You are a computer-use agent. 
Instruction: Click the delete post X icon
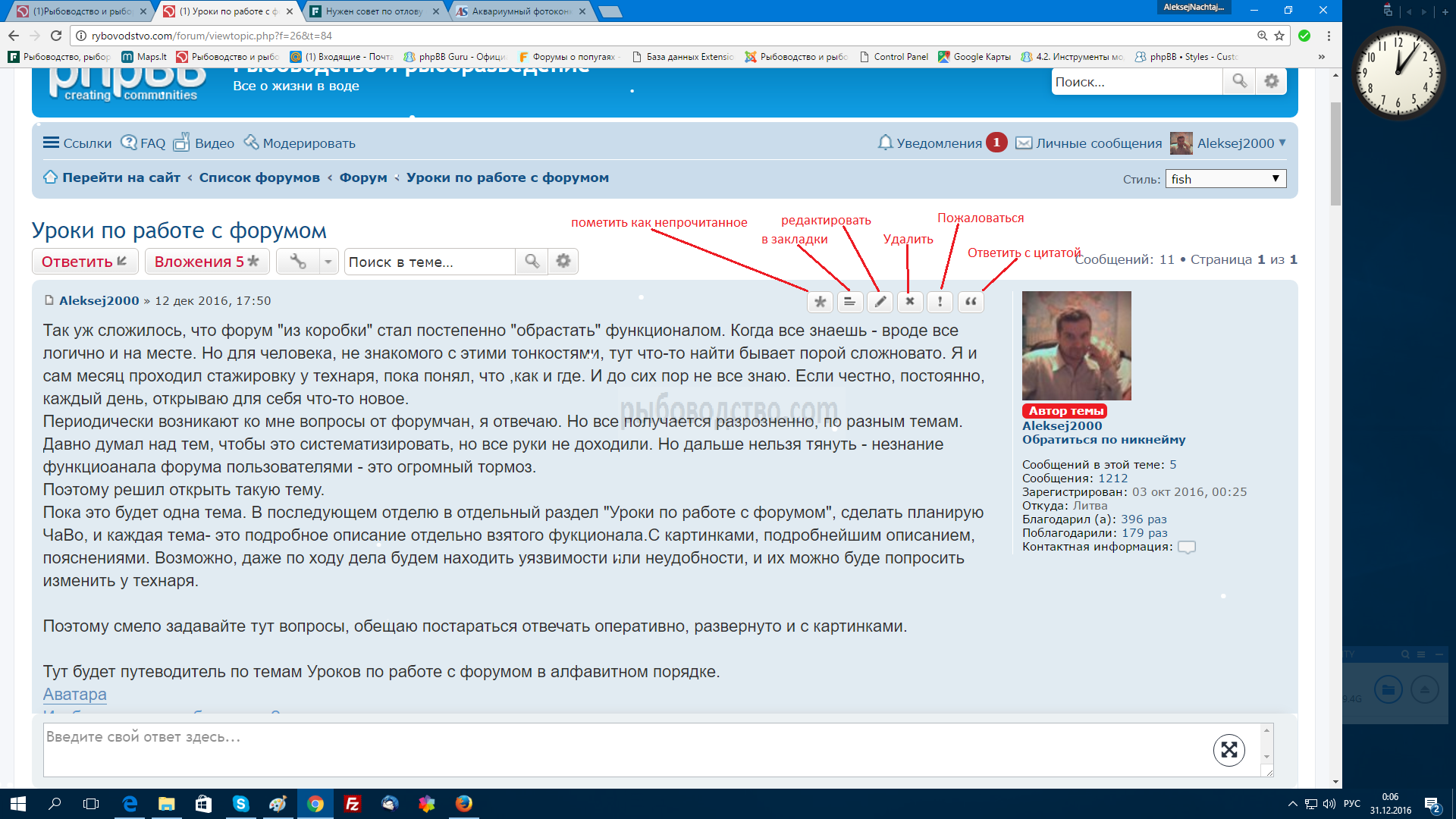click(910, 302)
